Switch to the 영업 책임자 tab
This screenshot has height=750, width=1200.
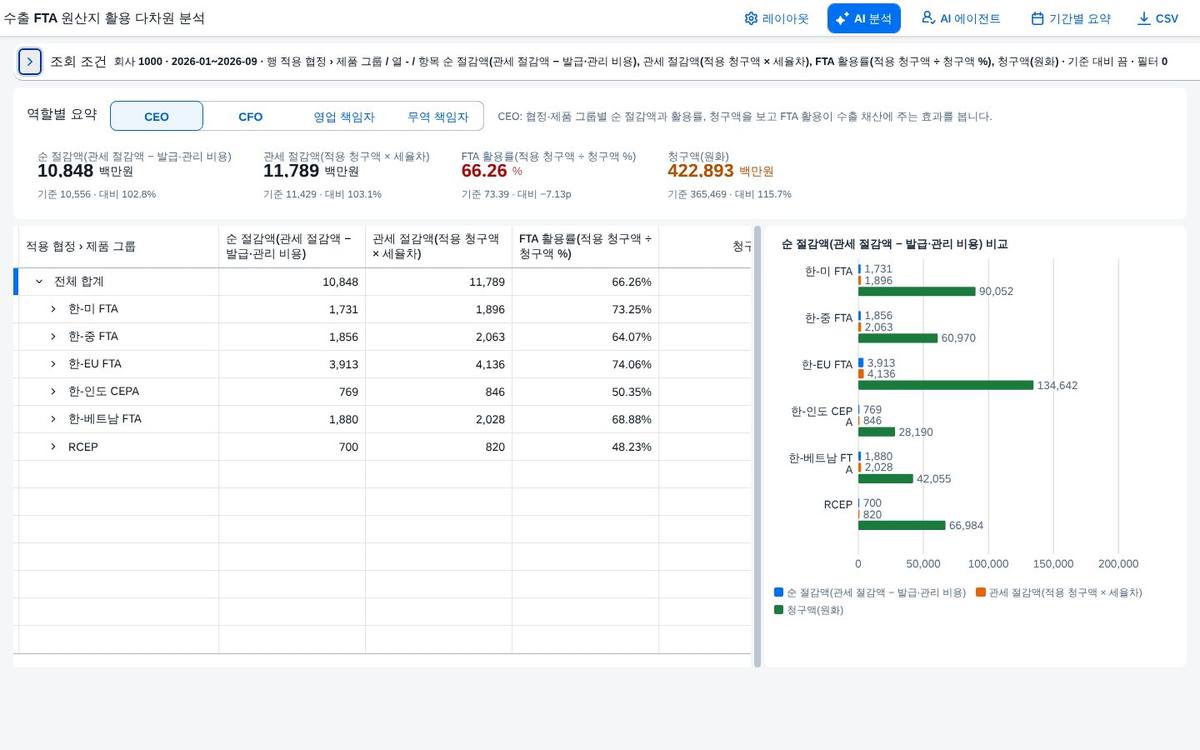(344, 116)
